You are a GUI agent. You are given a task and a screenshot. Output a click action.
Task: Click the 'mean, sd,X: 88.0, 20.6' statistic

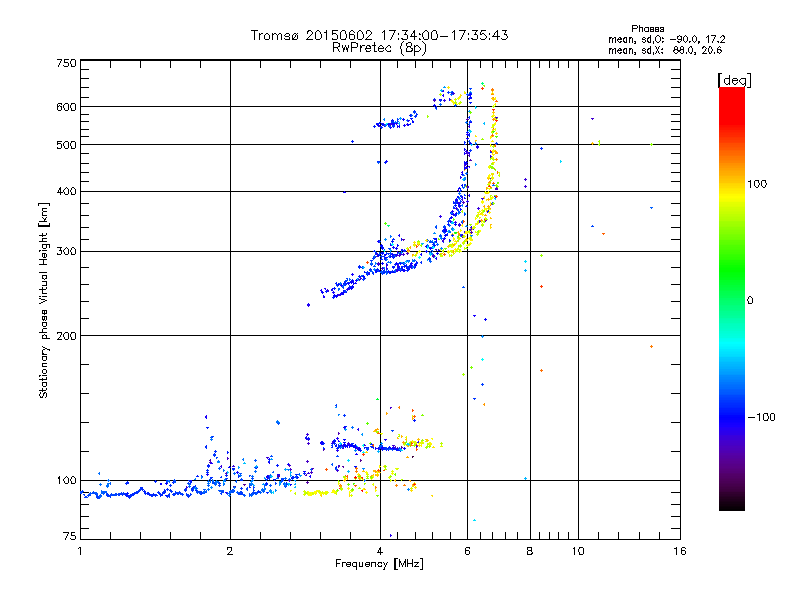pyautogui.click(x=665, y=50)
